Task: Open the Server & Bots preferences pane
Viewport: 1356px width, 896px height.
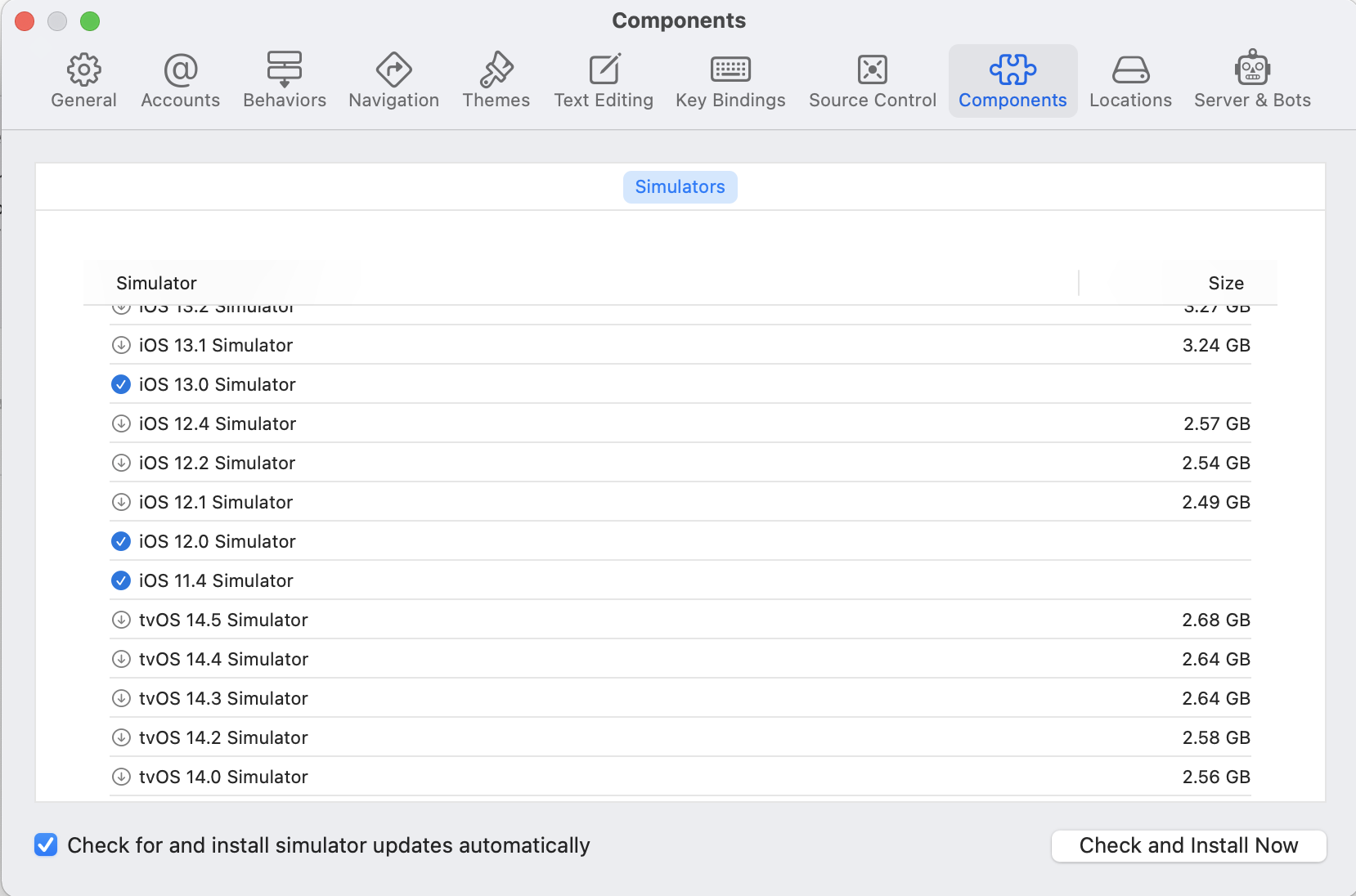Action: [x=1252, y=81]
